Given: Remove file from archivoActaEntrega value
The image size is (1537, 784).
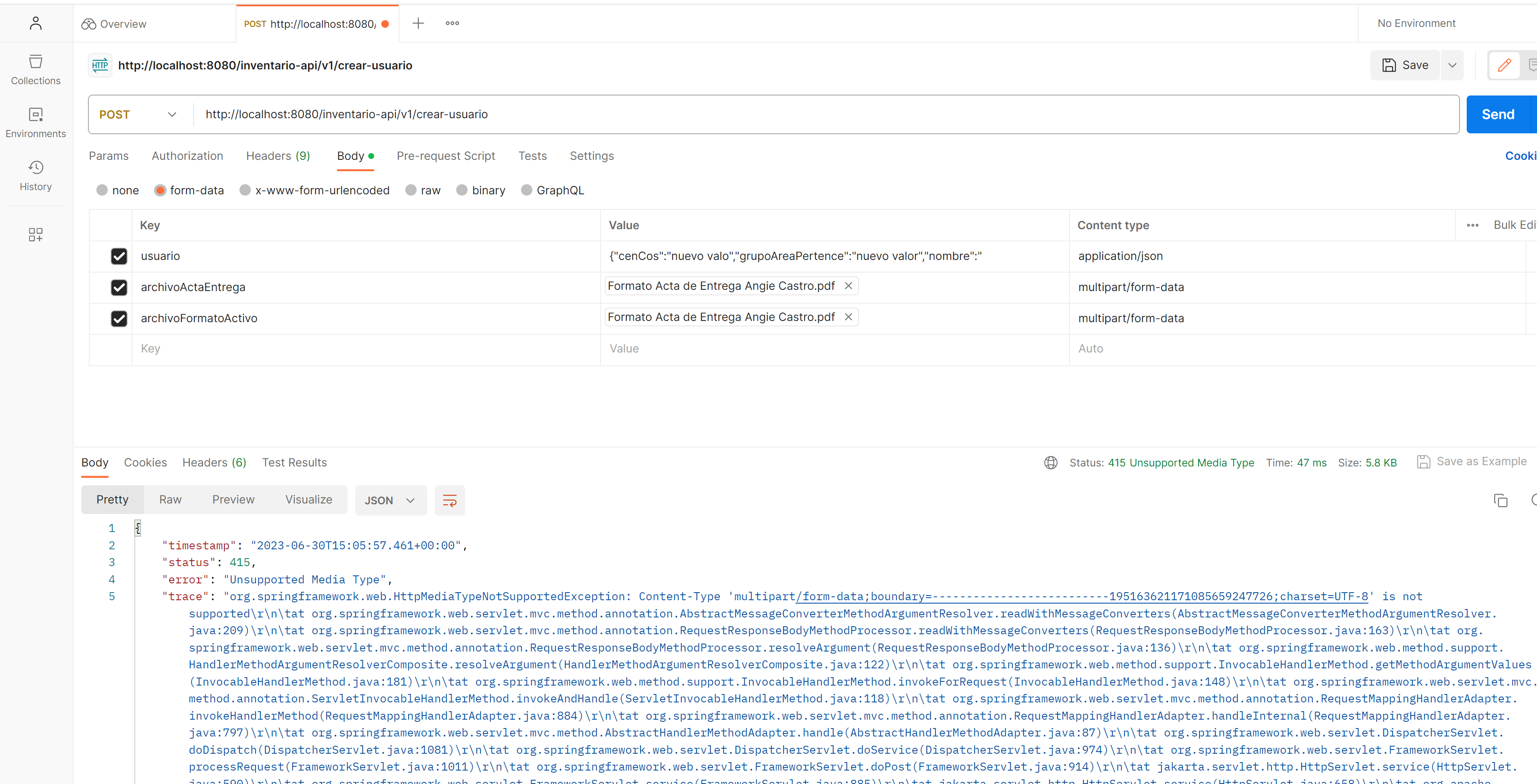Looking at the screenshot, I should click(848, 286).
